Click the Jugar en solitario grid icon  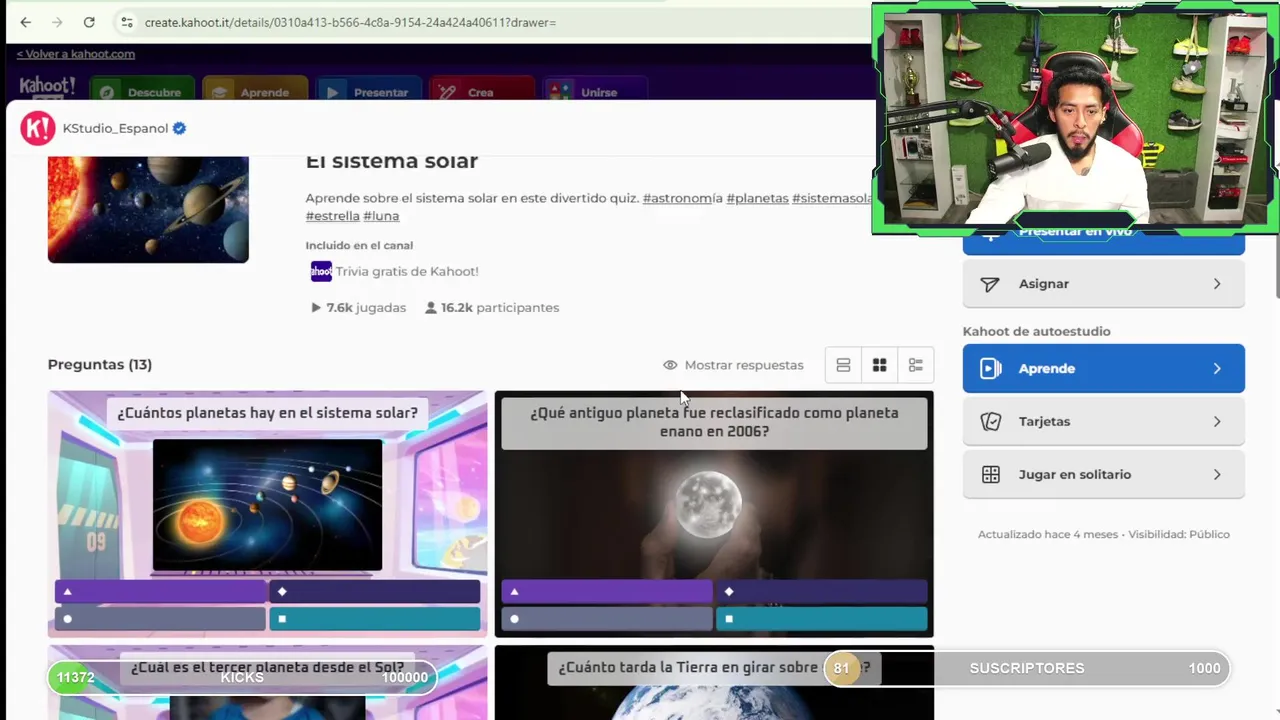coord(991,474)
